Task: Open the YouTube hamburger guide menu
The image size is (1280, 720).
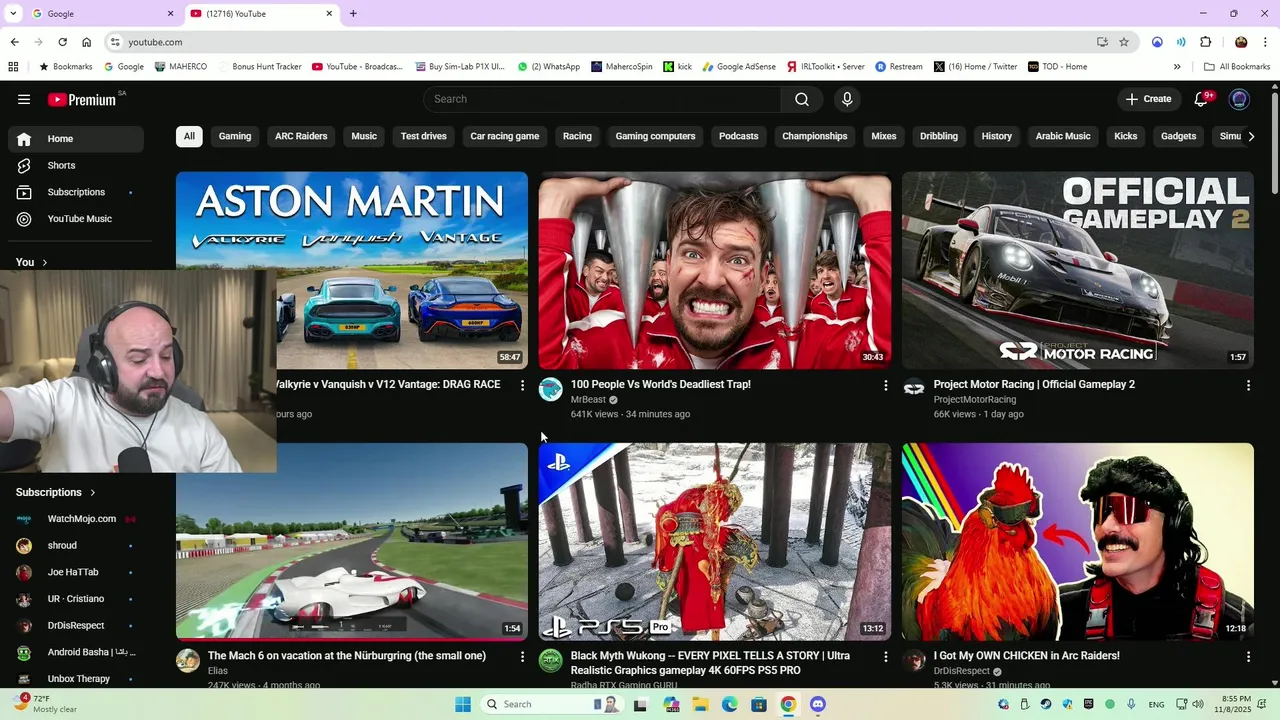Action: (24, 99)
